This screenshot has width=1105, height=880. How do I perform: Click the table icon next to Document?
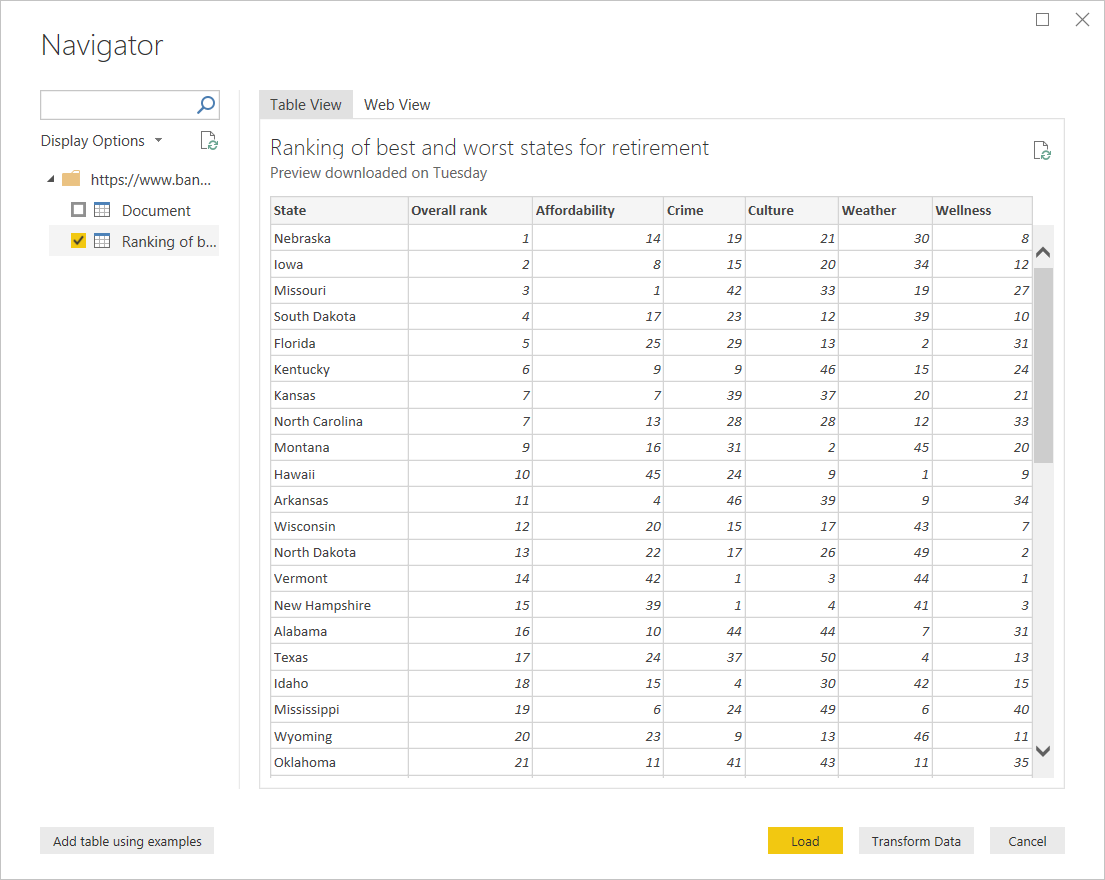[102, 210]
